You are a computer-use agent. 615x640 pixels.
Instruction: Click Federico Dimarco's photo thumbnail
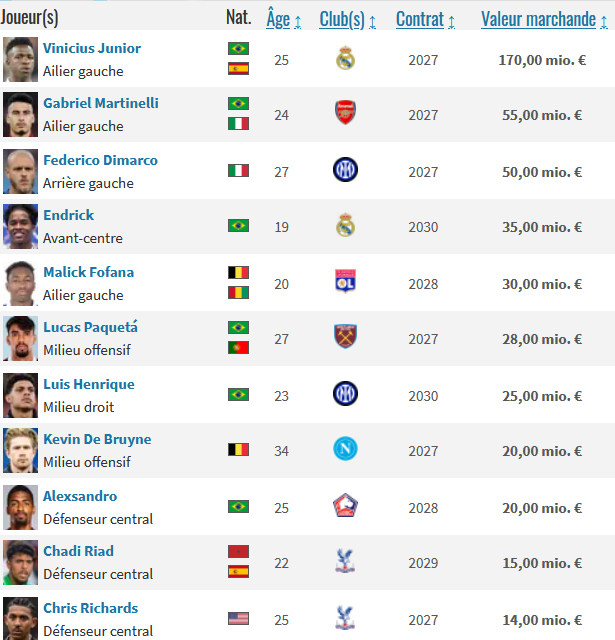pyautogui.click(x=20, y=171)
